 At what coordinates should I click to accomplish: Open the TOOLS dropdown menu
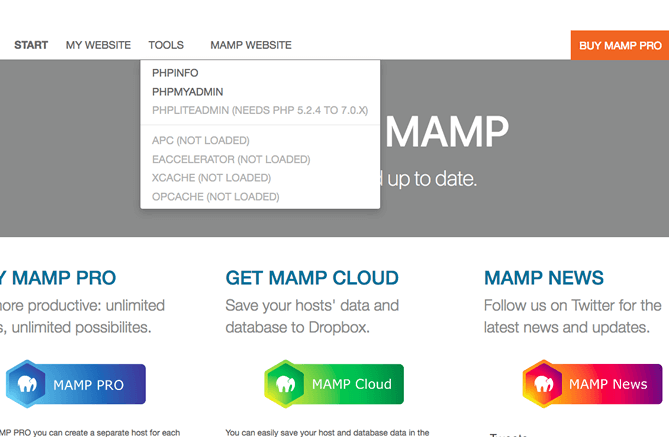[x=166, y=45]
